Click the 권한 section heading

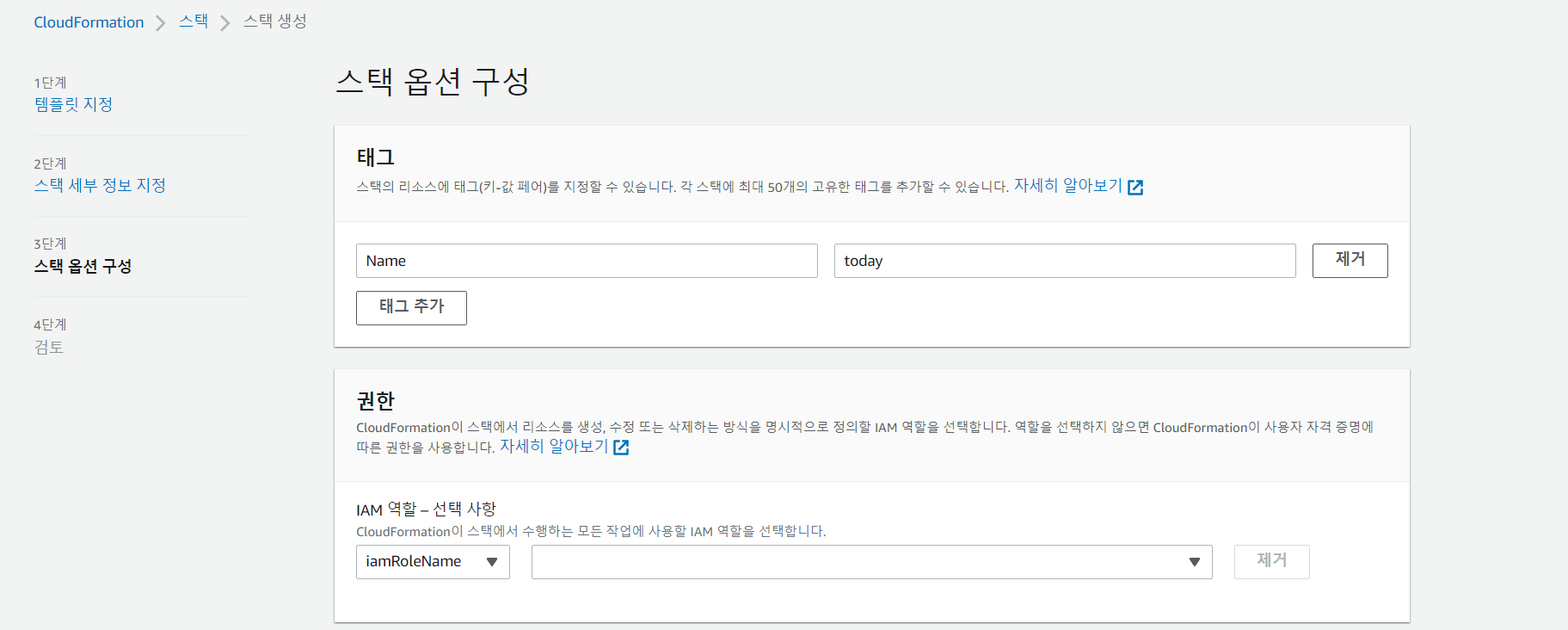click(376, 401)
